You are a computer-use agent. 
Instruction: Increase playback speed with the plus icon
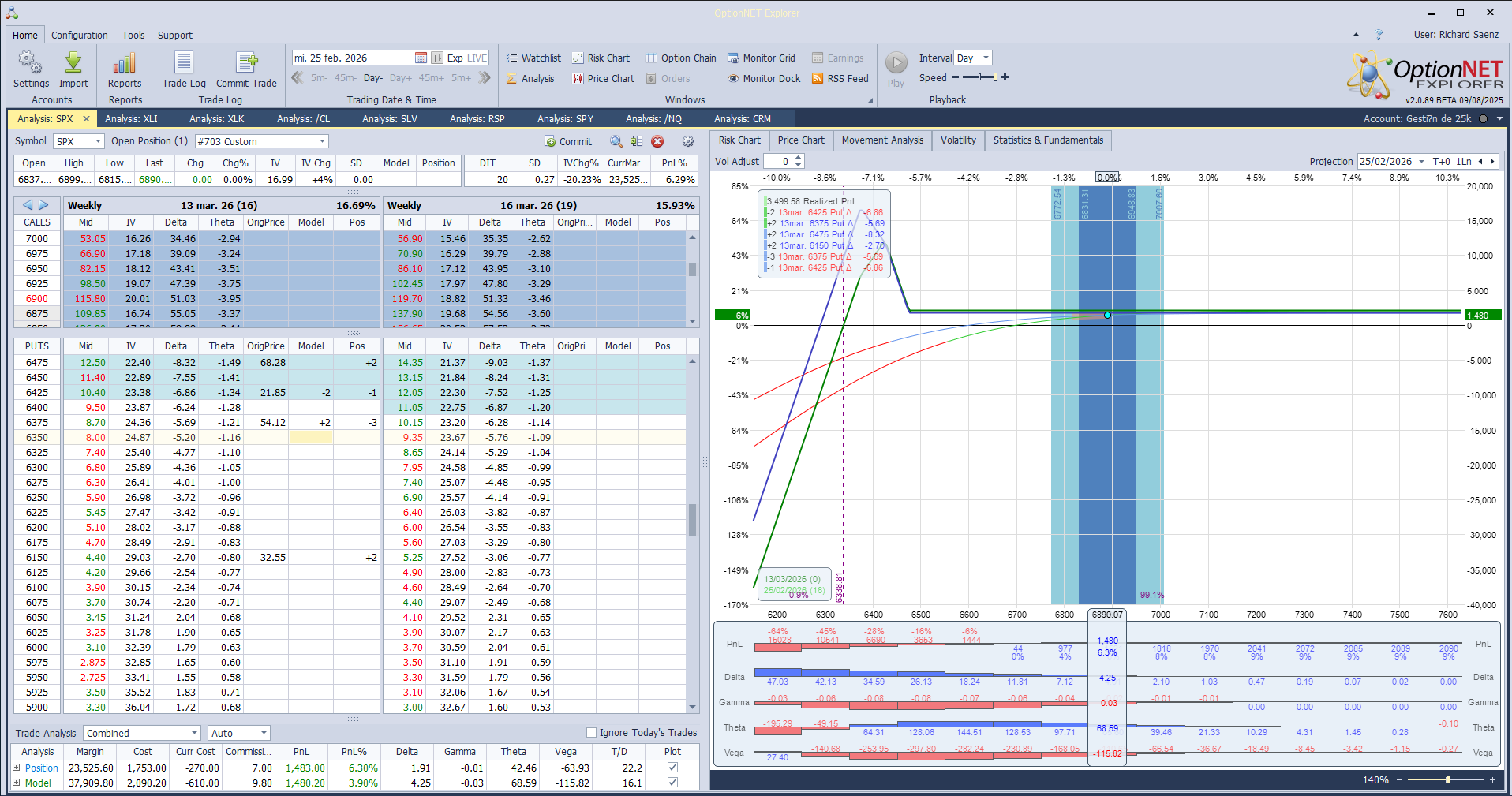tap(1005, 77)
